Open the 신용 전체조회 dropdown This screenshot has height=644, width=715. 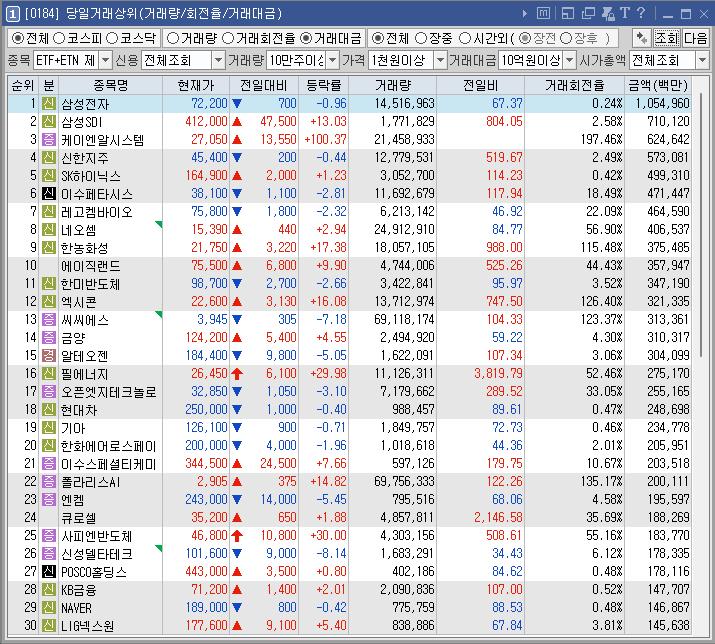[x=218, y=60]
